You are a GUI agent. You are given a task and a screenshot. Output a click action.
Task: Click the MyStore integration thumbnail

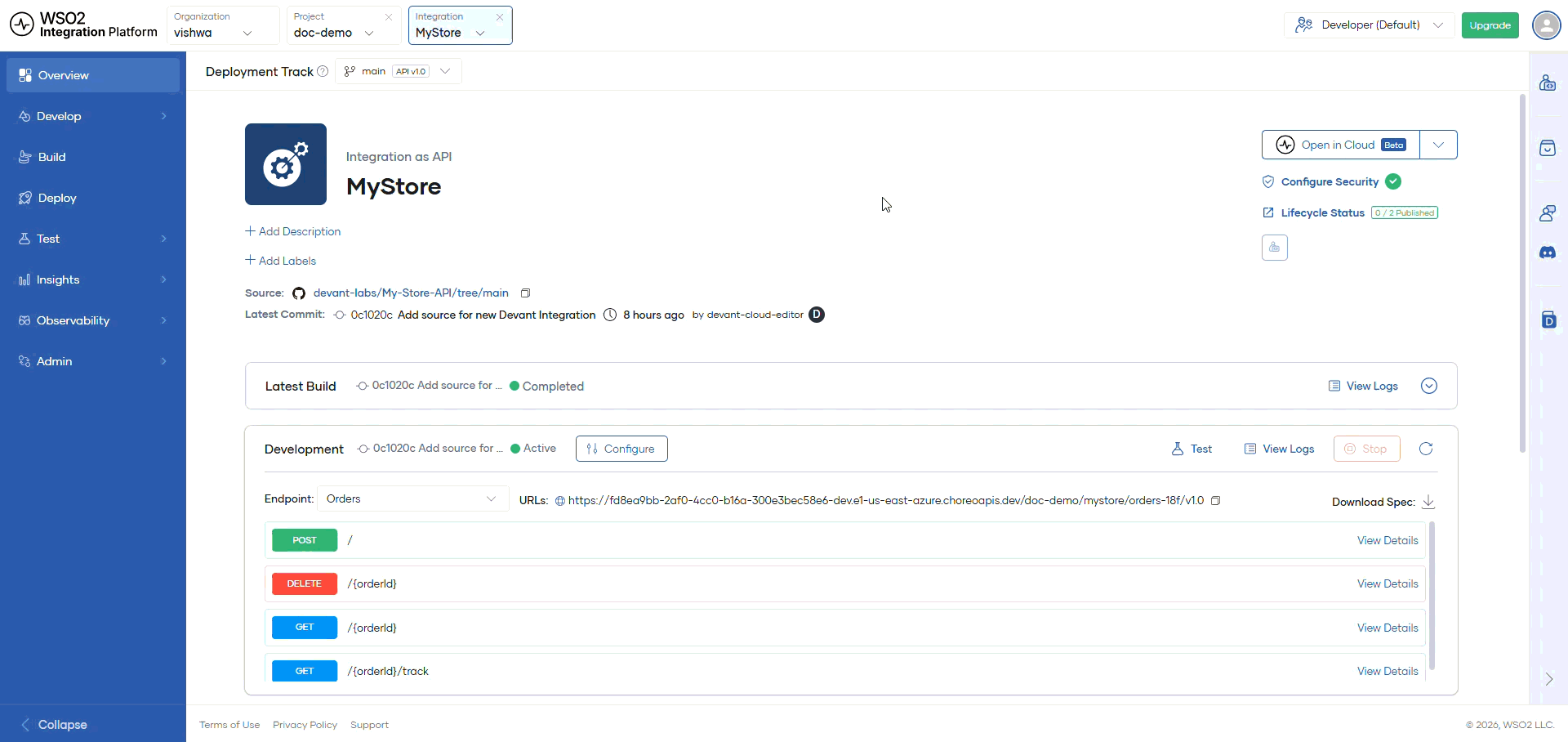pyautogui.click(x=286, y=164)
